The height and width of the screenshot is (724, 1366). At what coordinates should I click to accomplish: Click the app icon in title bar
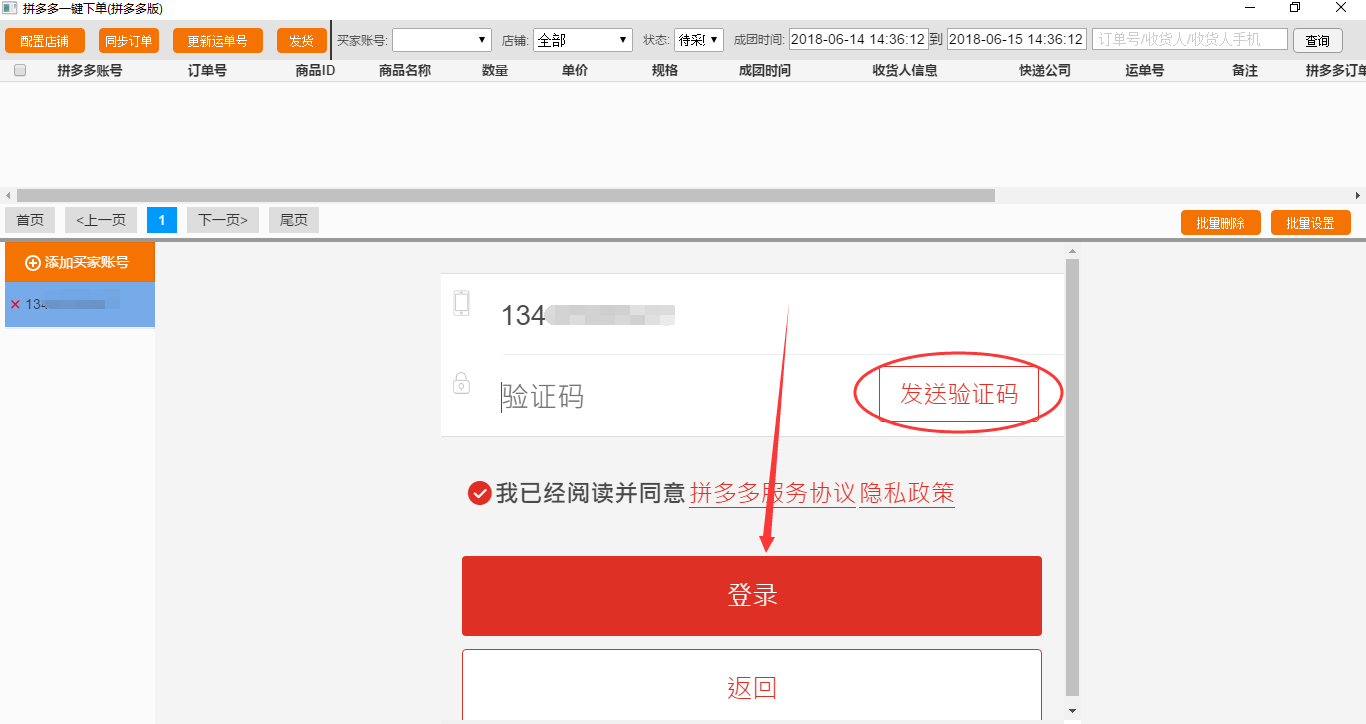tap(9, 8)
